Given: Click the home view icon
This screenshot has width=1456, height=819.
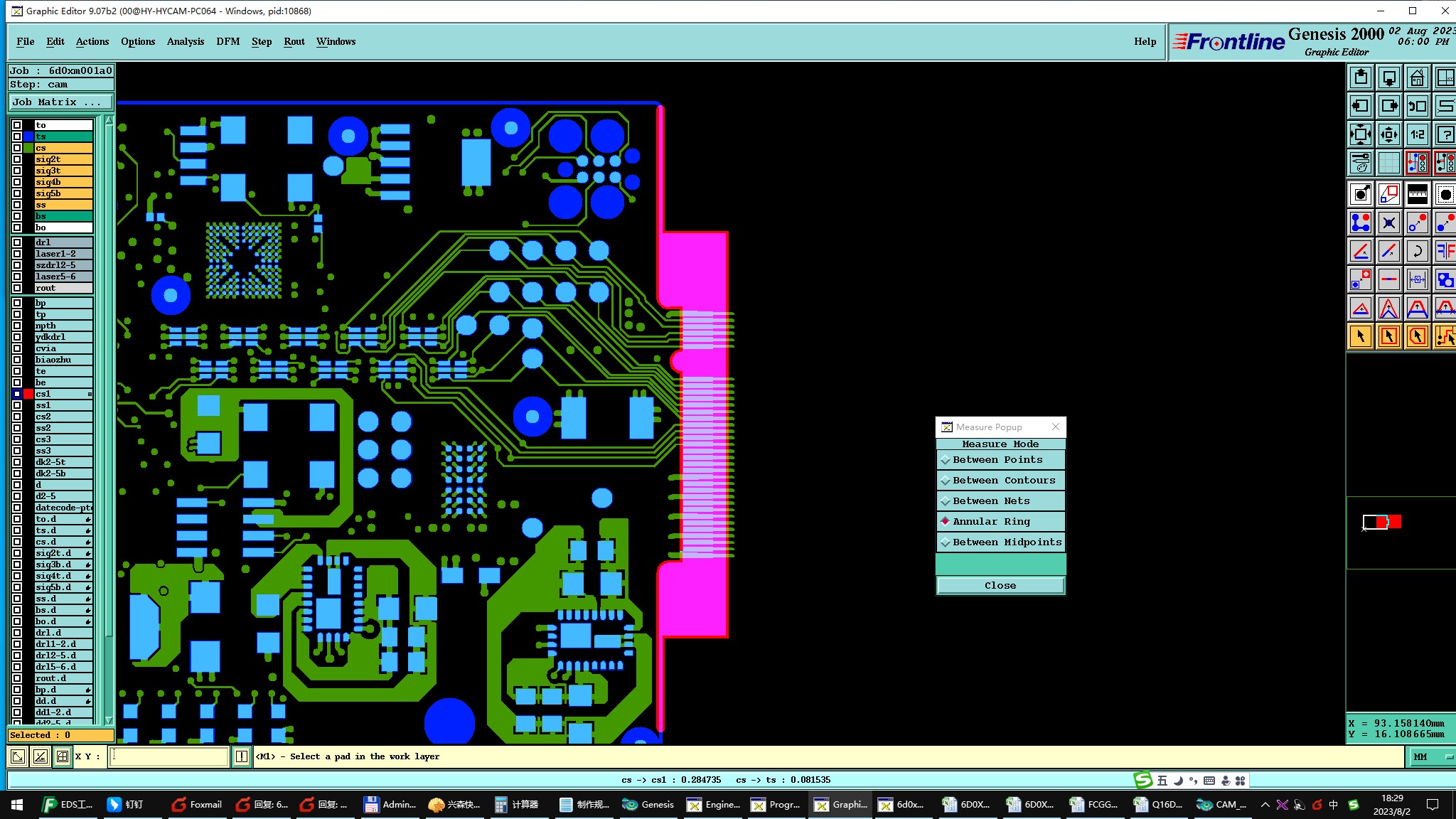Looking at the screenshot, I should pos(1417,77).
